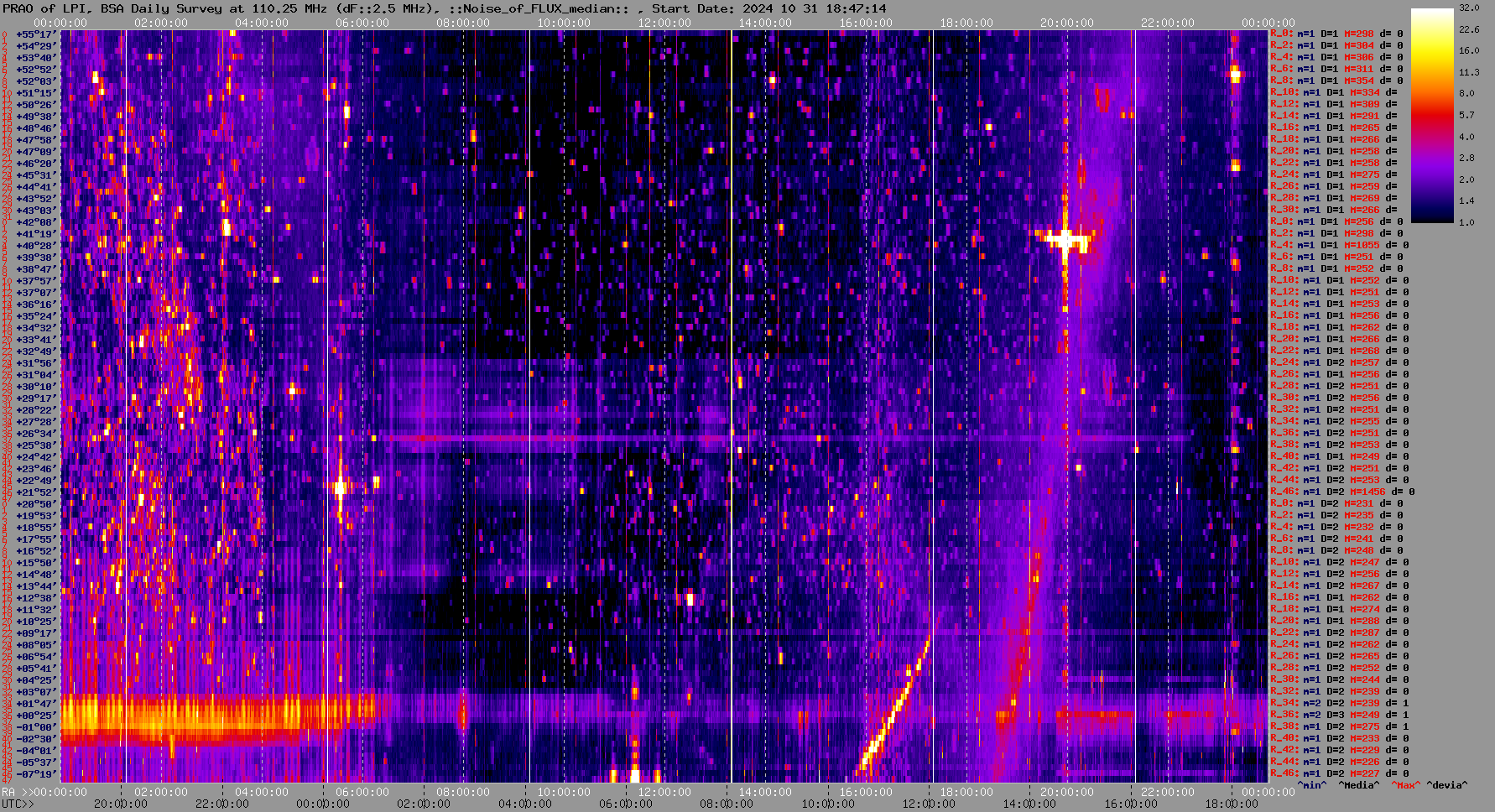Click the 22.6 color scale value
The image size is (1495, 812).
click(1468, 29)
